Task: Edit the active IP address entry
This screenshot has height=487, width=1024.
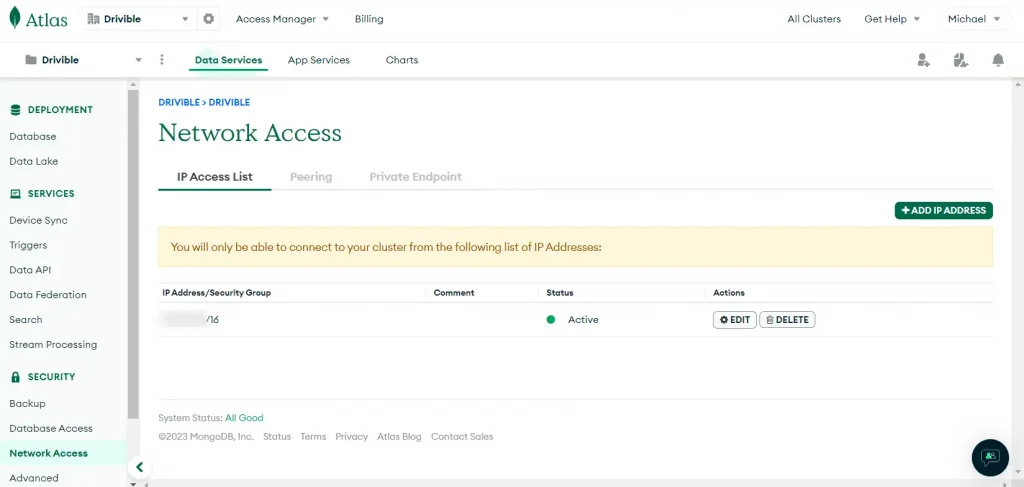Action: pos(734,320)
